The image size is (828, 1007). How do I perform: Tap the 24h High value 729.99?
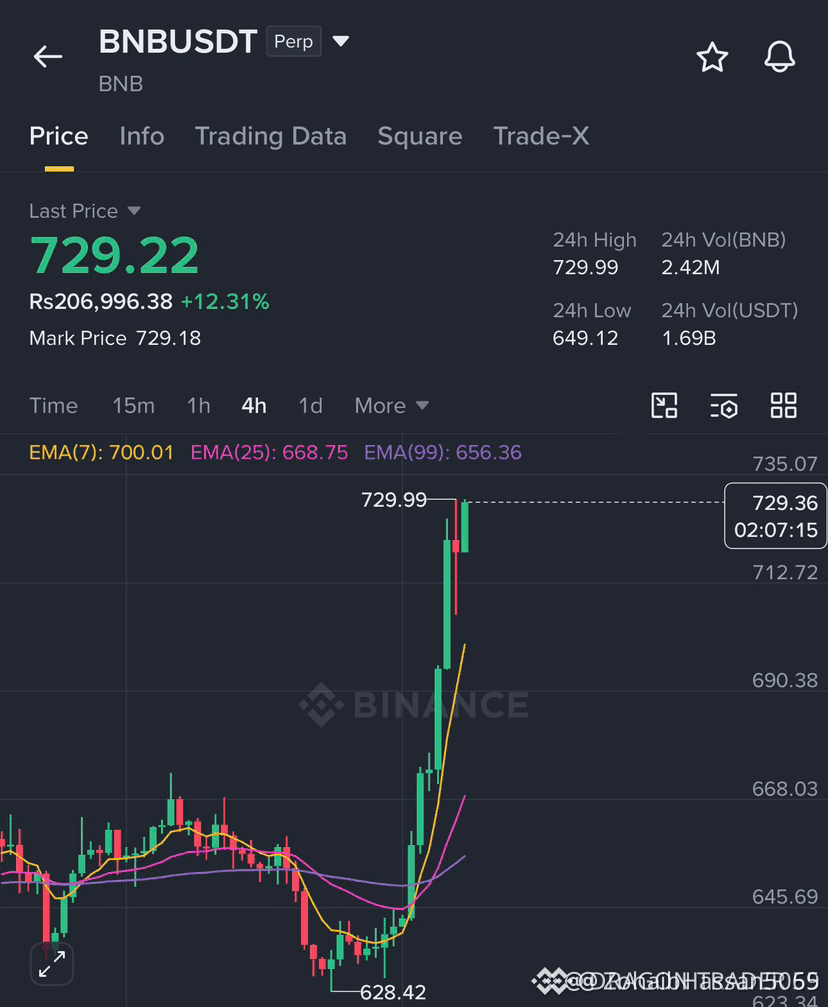(585, 268)
